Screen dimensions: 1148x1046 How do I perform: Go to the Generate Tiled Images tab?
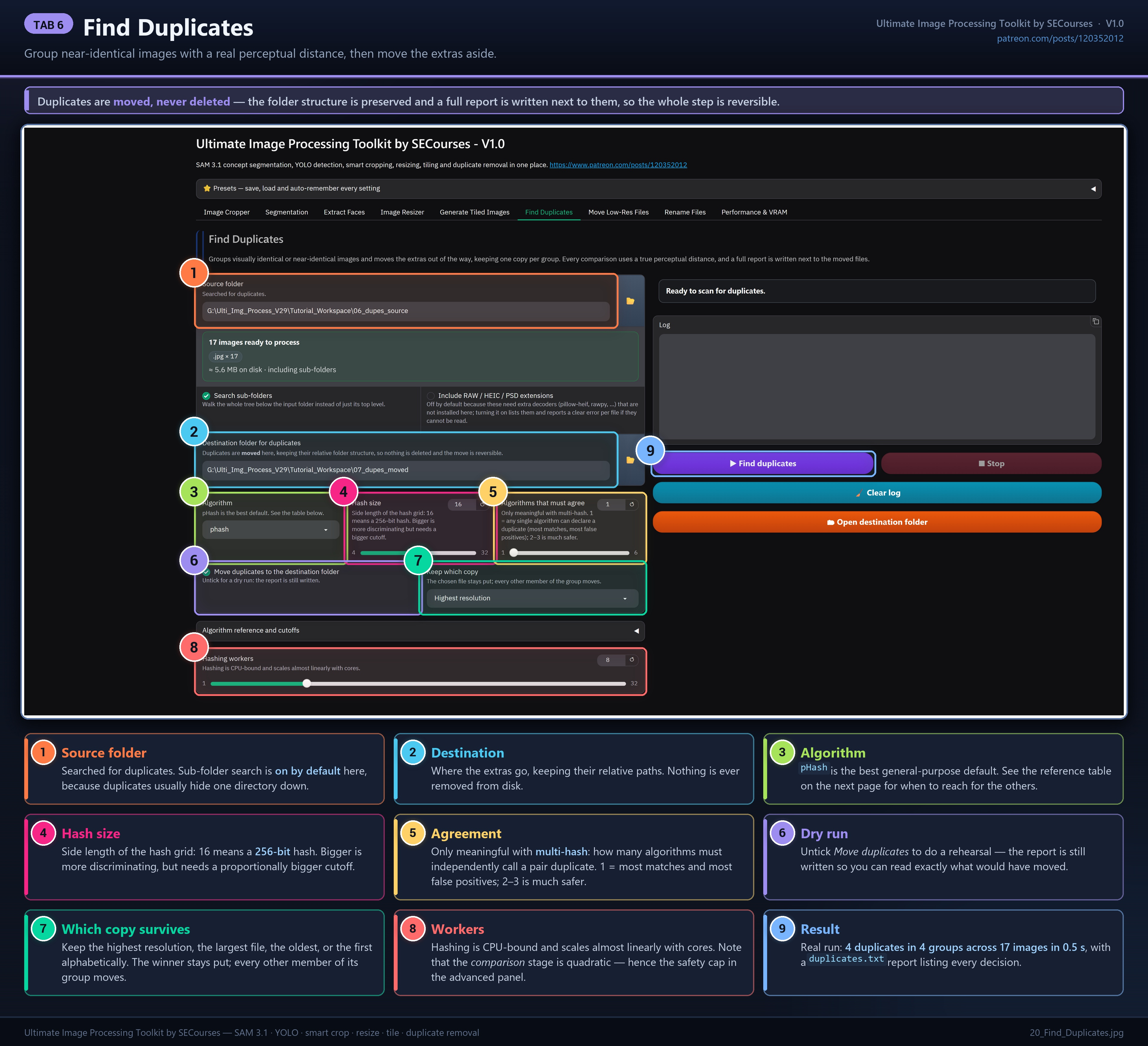[474, 212]
